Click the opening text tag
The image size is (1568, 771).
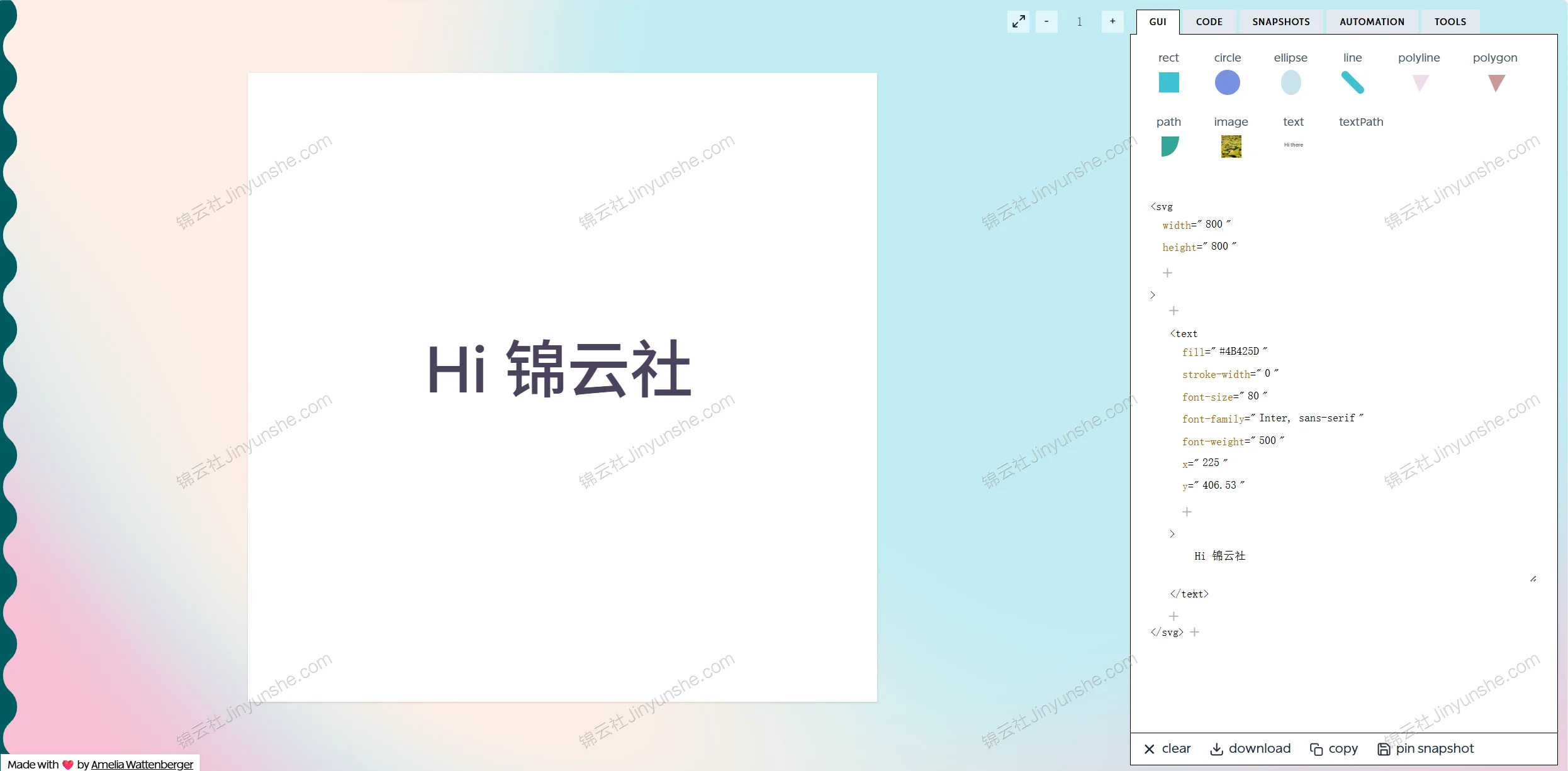click(x=1184, y=334)
